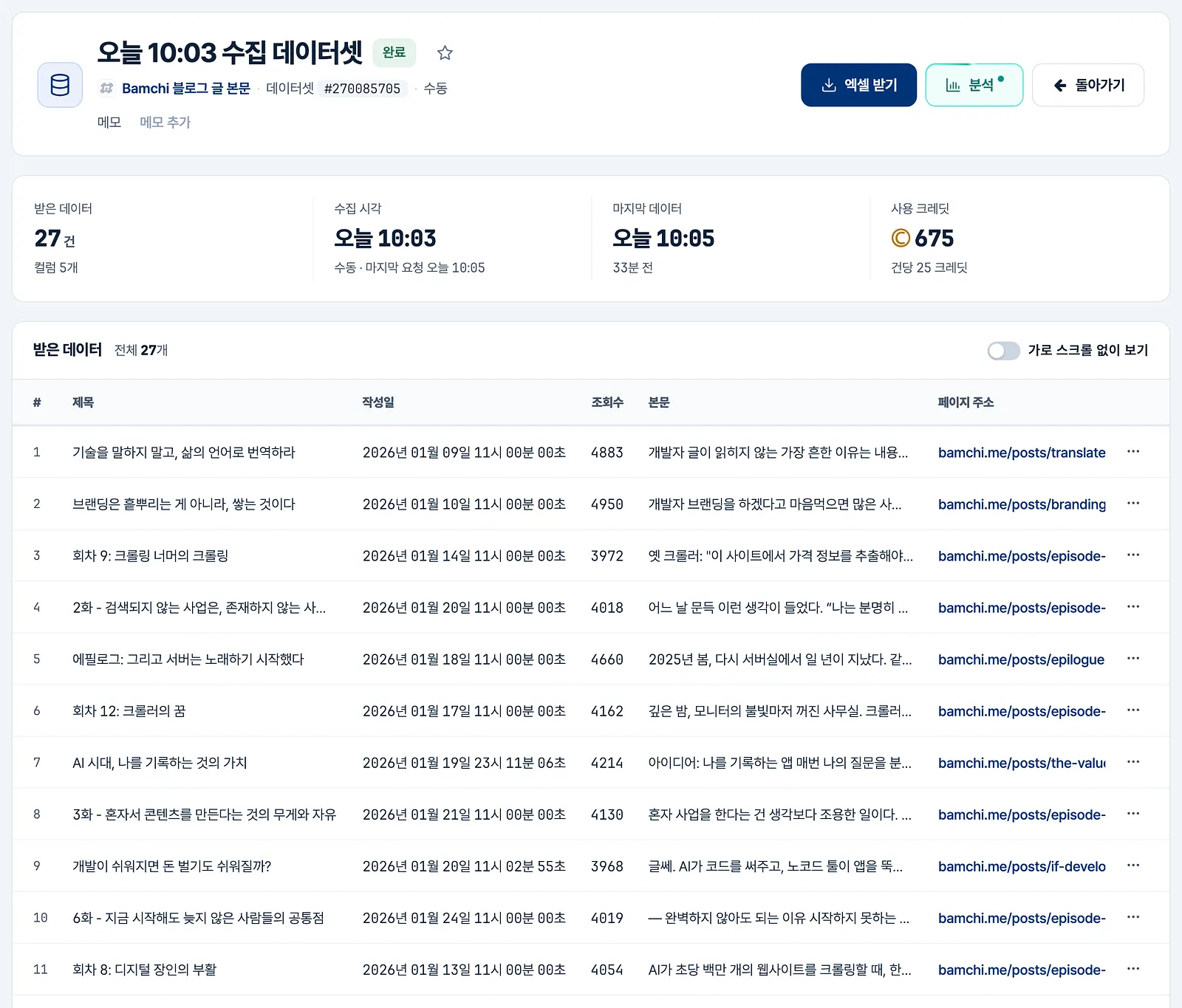The image size is (1182, 1008).
Task: Add a memo via 메모 추가
Action: 165,122
